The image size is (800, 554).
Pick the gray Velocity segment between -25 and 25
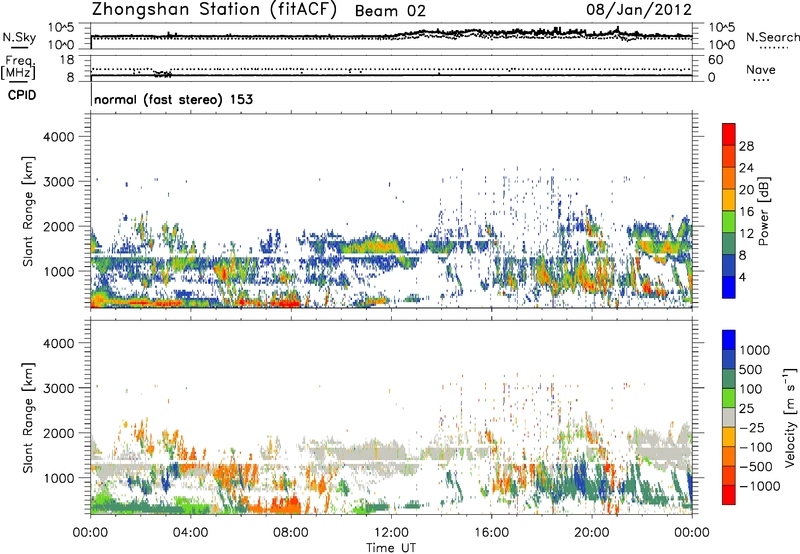click(729, 417)
